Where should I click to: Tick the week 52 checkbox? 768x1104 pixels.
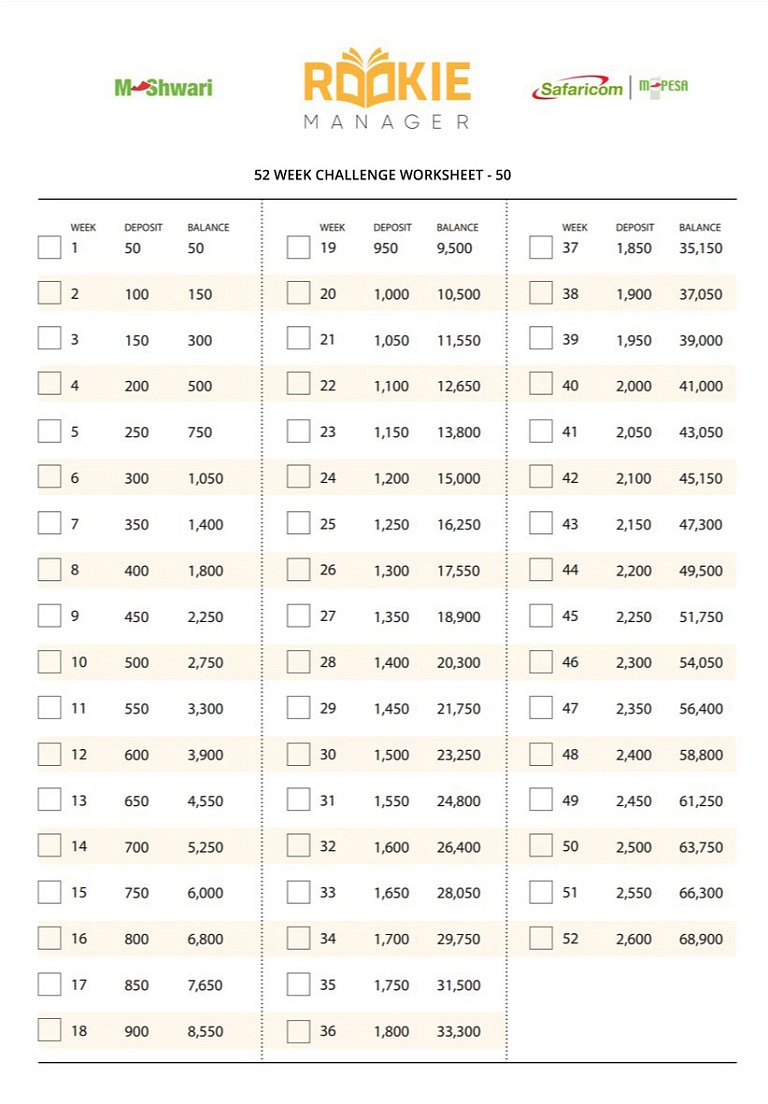point(541,938)
